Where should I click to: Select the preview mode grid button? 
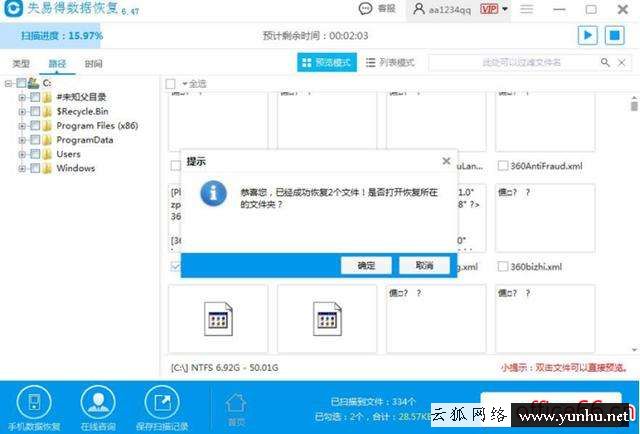(x=327, y=62)
